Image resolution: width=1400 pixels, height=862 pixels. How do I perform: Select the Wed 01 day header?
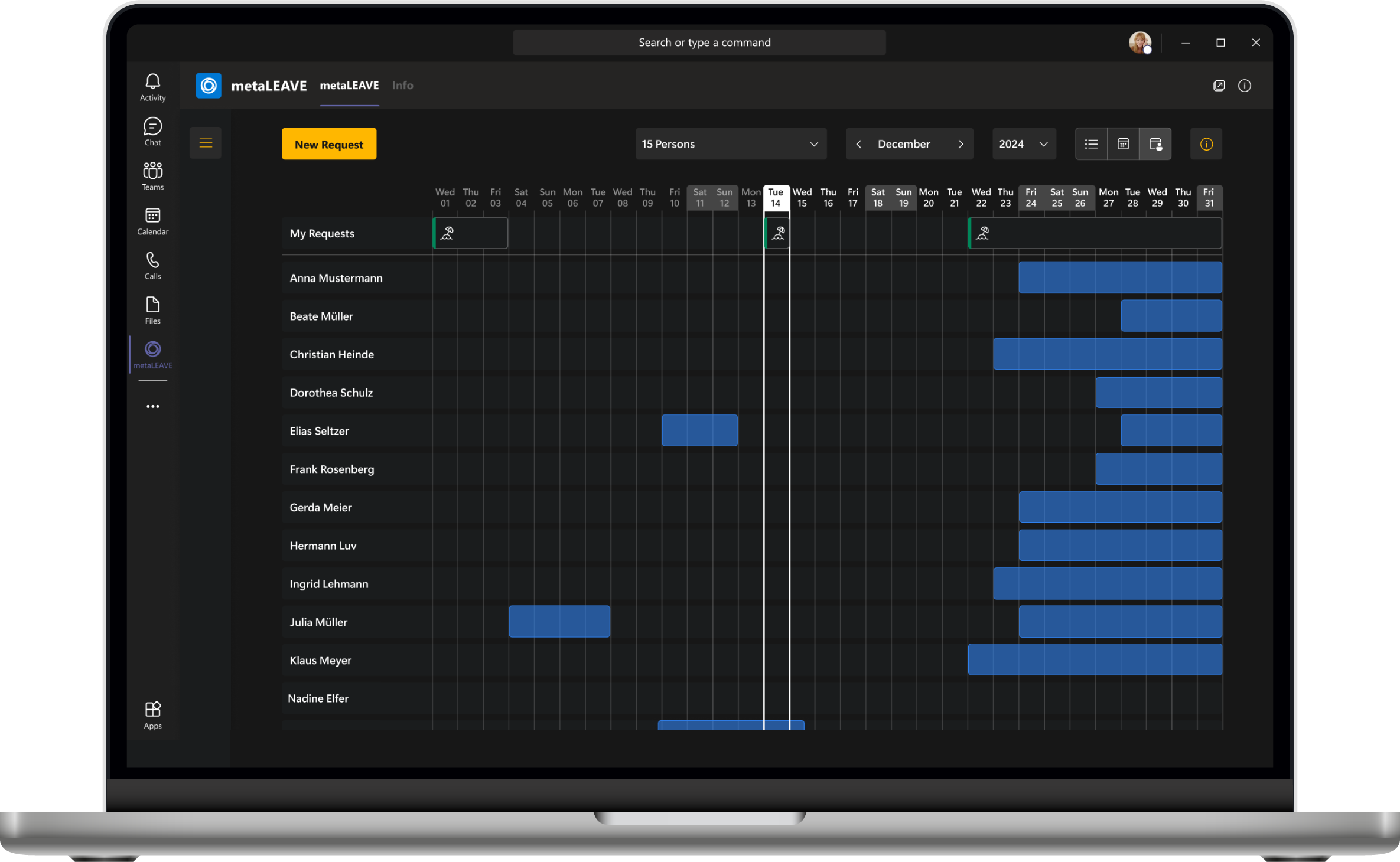445,198
